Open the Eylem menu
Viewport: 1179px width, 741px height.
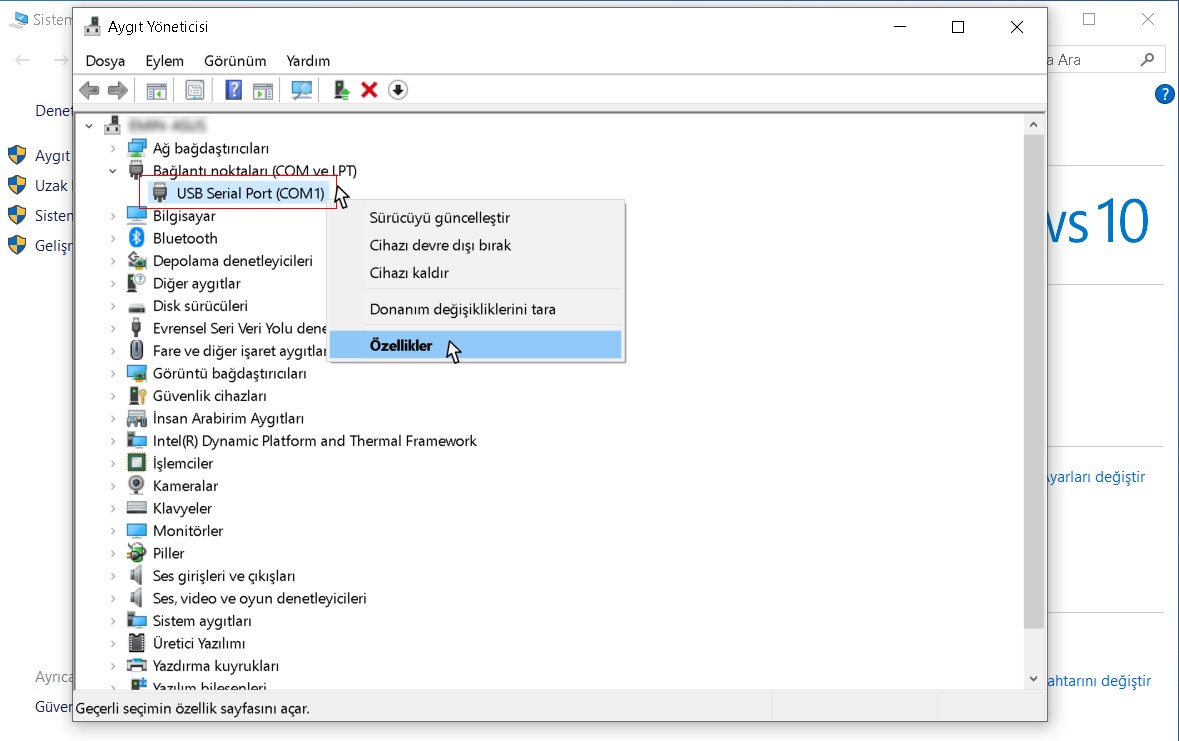point(164,61)
